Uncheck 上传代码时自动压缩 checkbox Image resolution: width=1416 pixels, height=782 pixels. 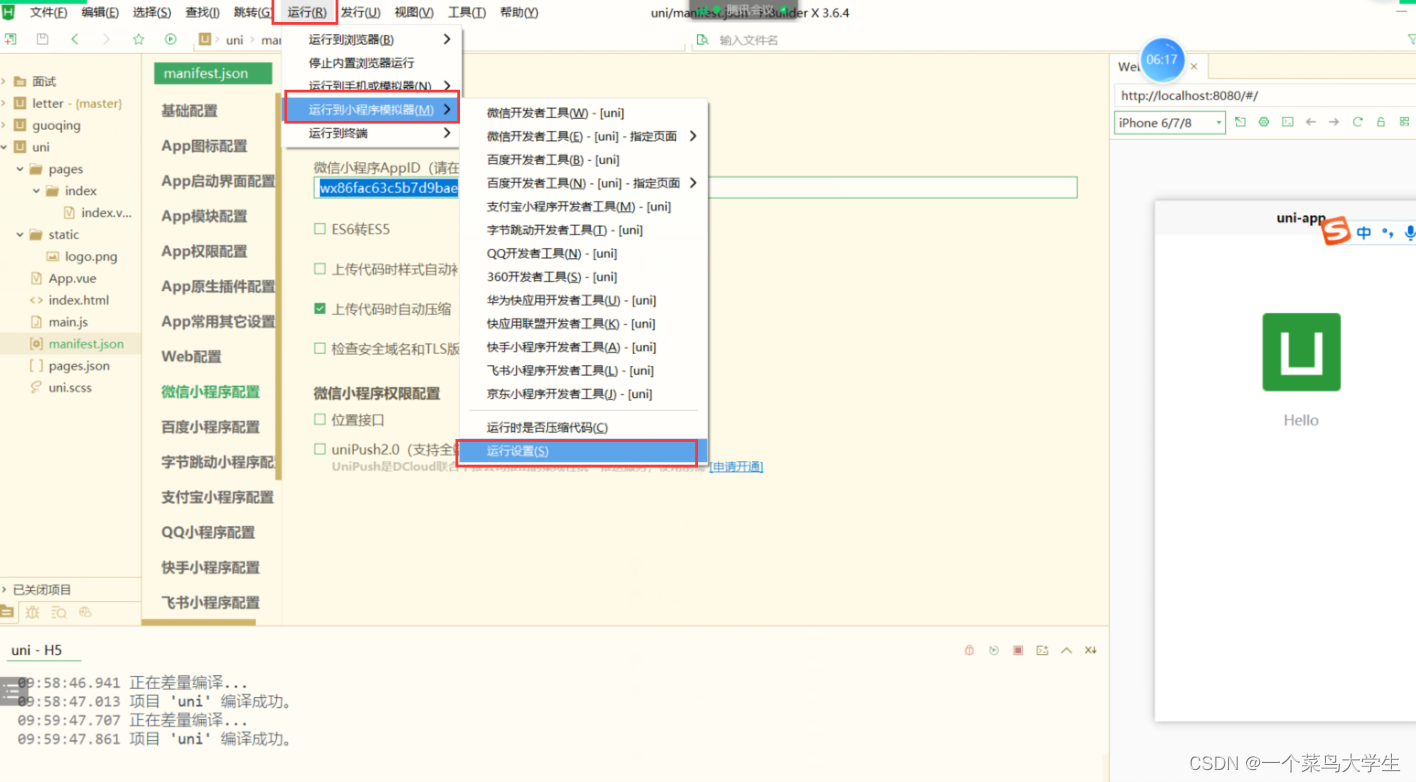(320, 309)
